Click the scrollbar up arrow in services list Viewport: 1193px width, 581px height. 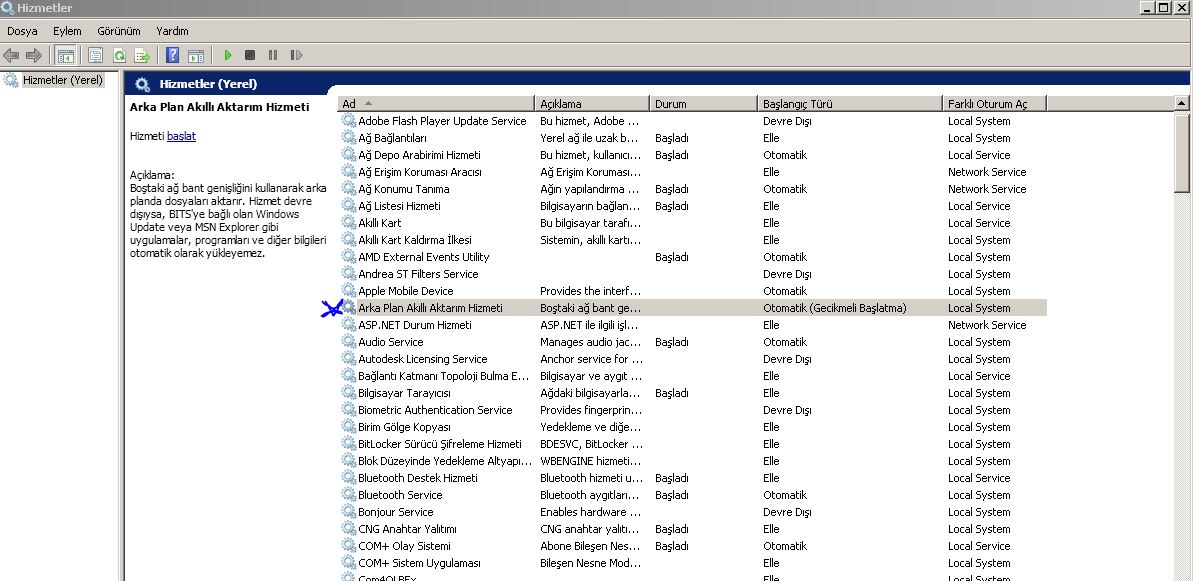1182,103
